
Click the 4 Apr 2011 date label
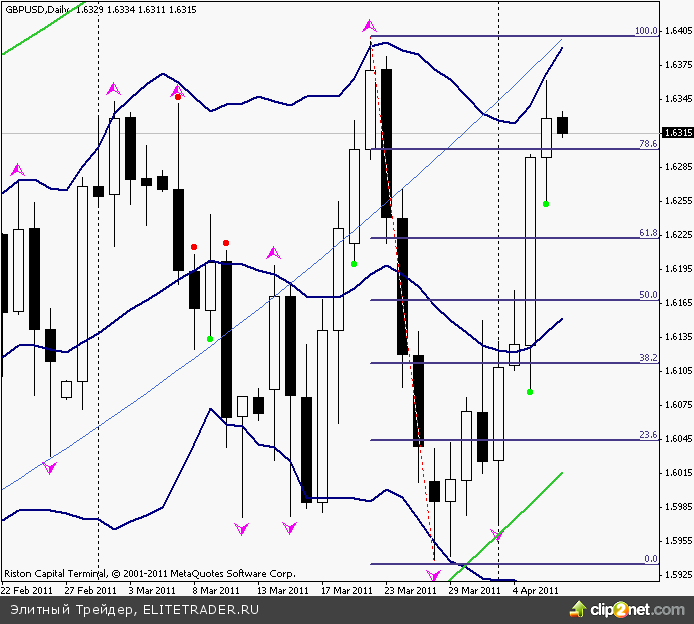click(x=535, y=590)
